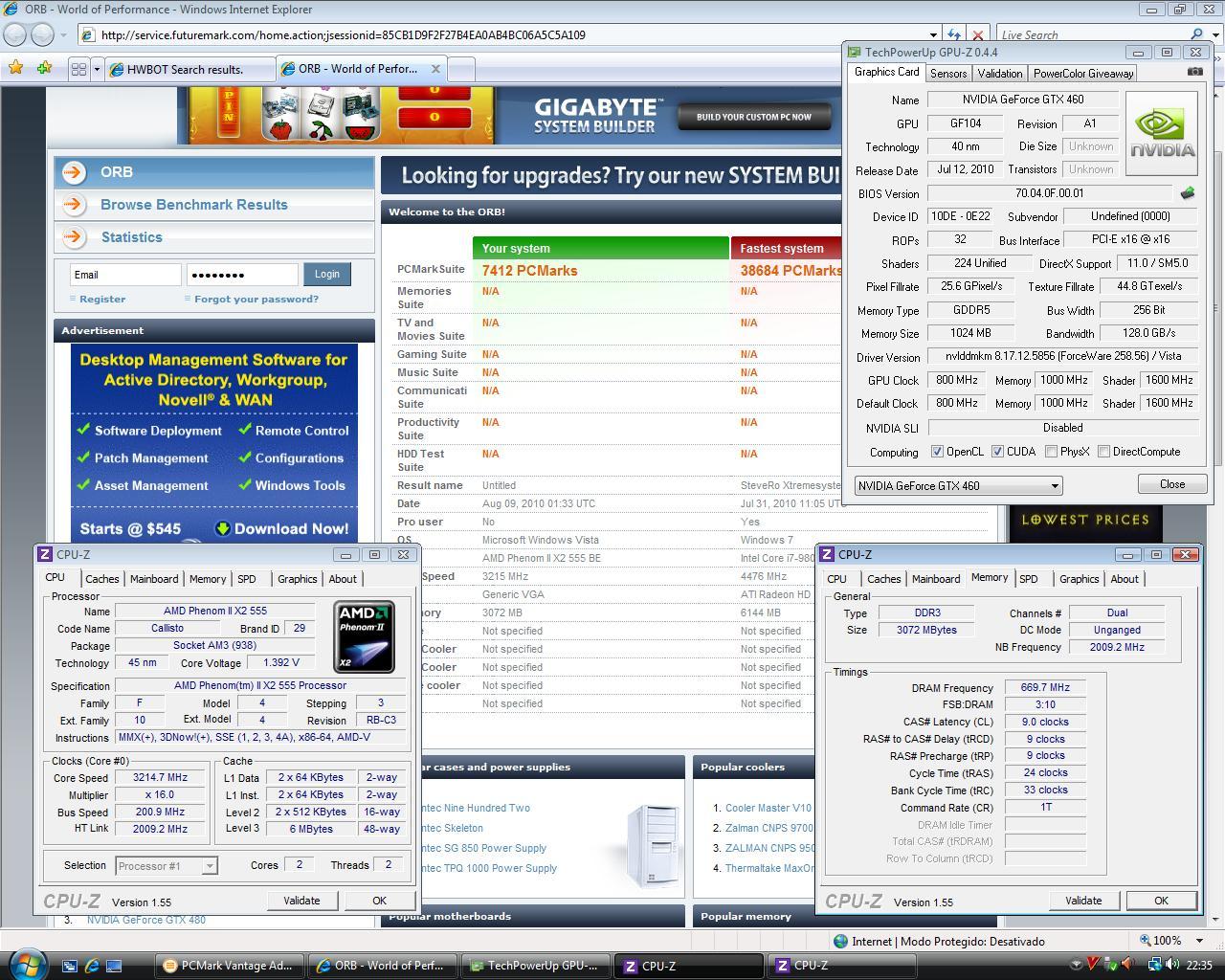Click the AMD Phenom II logo in CPU-Z
The image size is (1225, 980).
[x=365, y=636]
